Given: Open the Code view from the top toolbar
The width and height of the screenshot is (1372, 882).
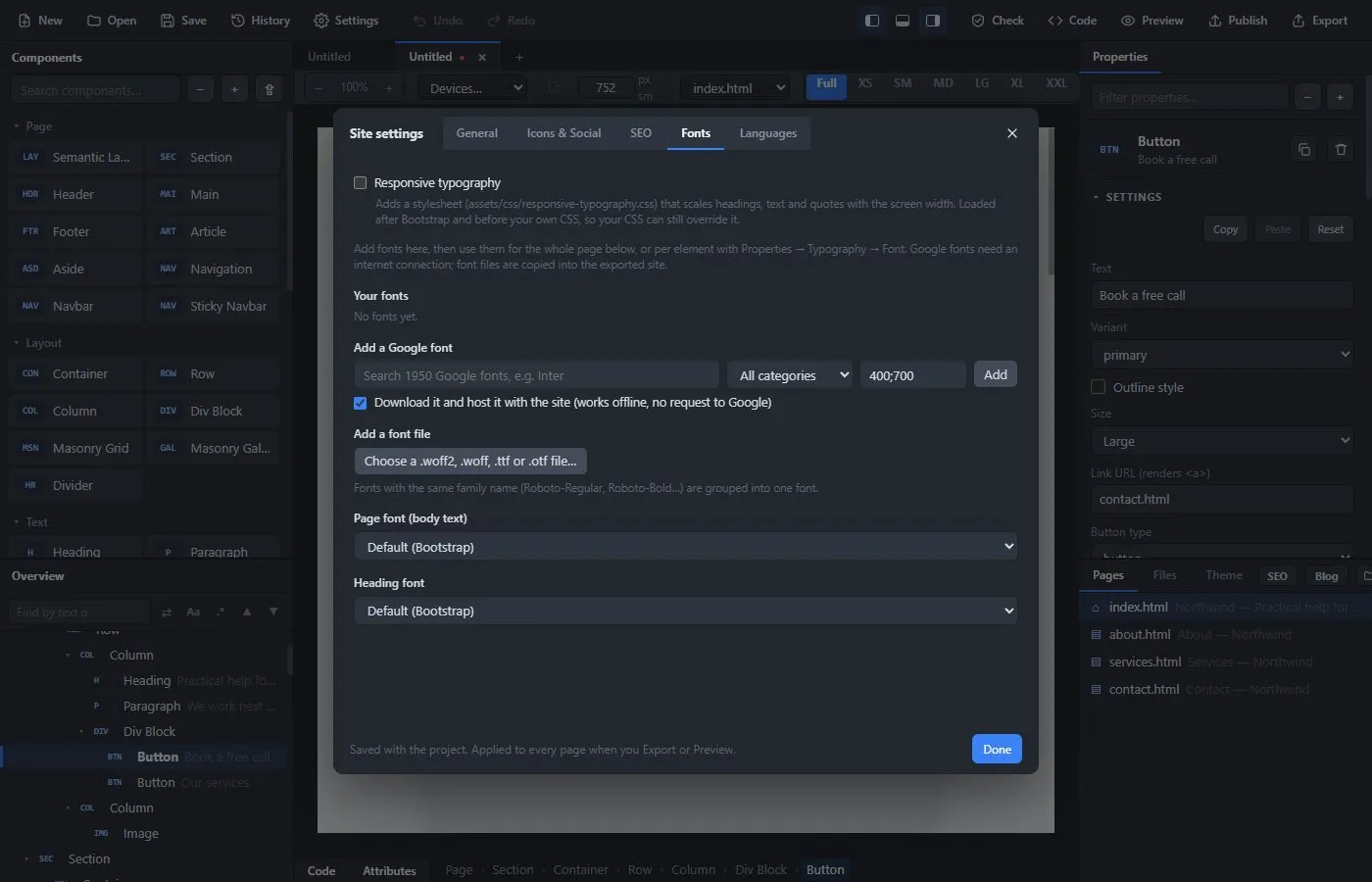Looking at the screenshot, I should pyautogui.click(x=1072, y=21).
